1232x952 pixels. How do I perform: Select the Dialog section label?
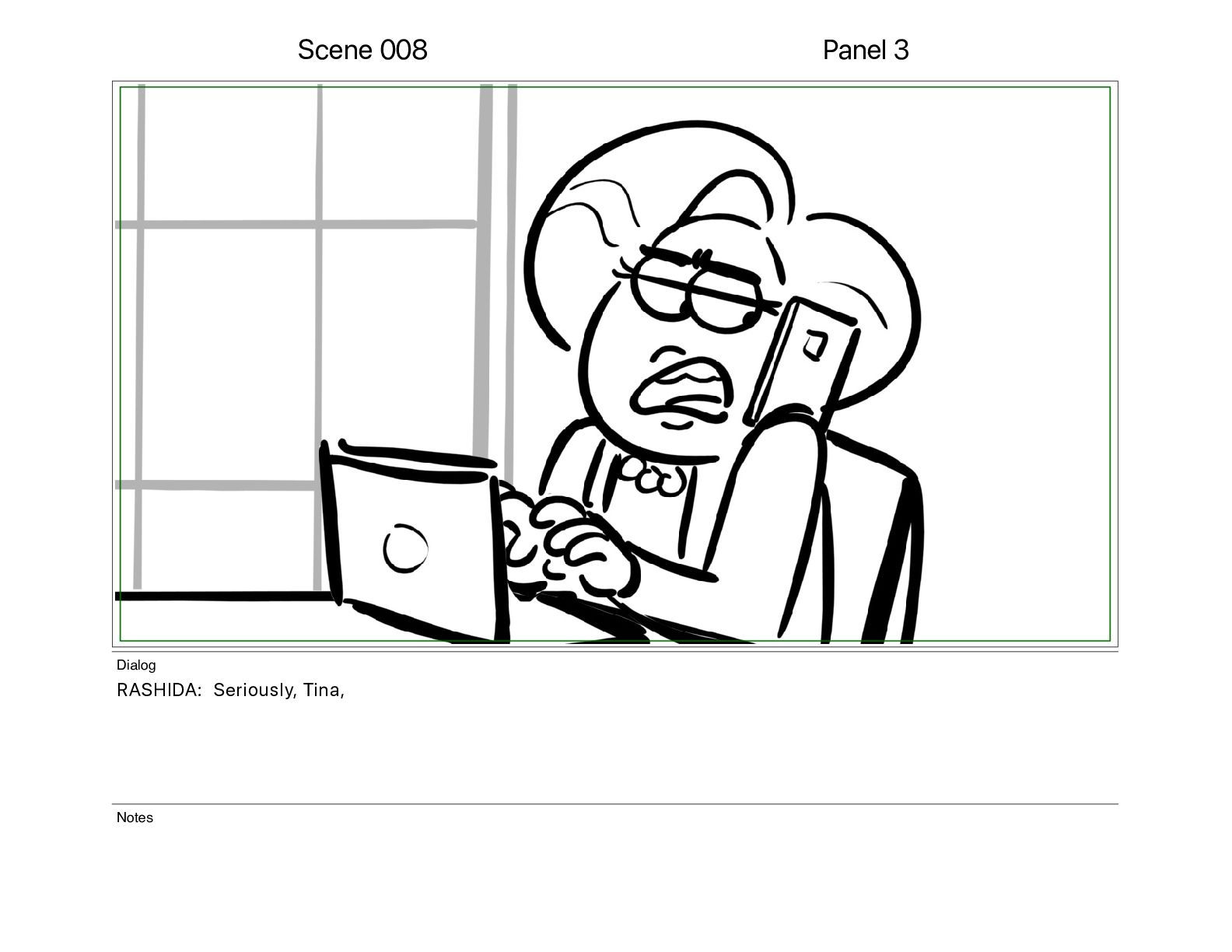click(136, 665)
